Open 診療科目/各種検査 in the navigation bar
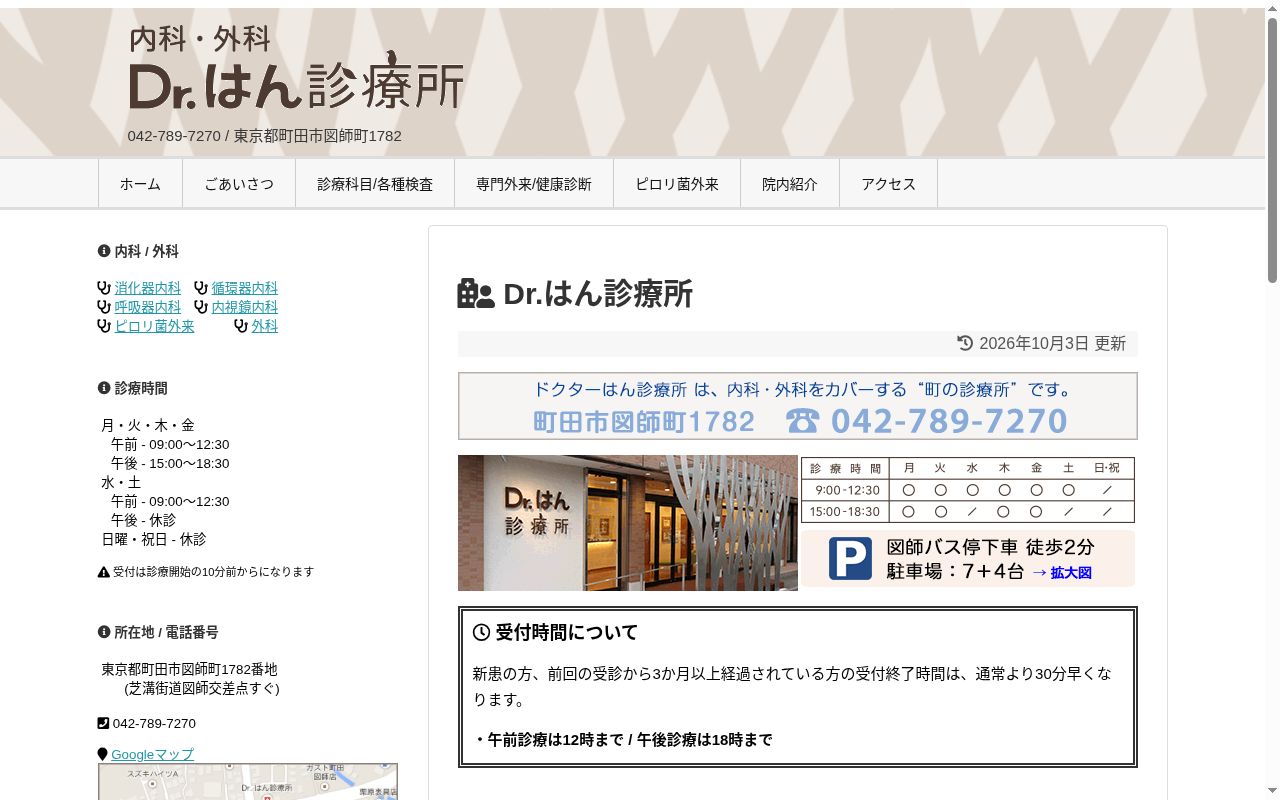 tap(375, 184)
